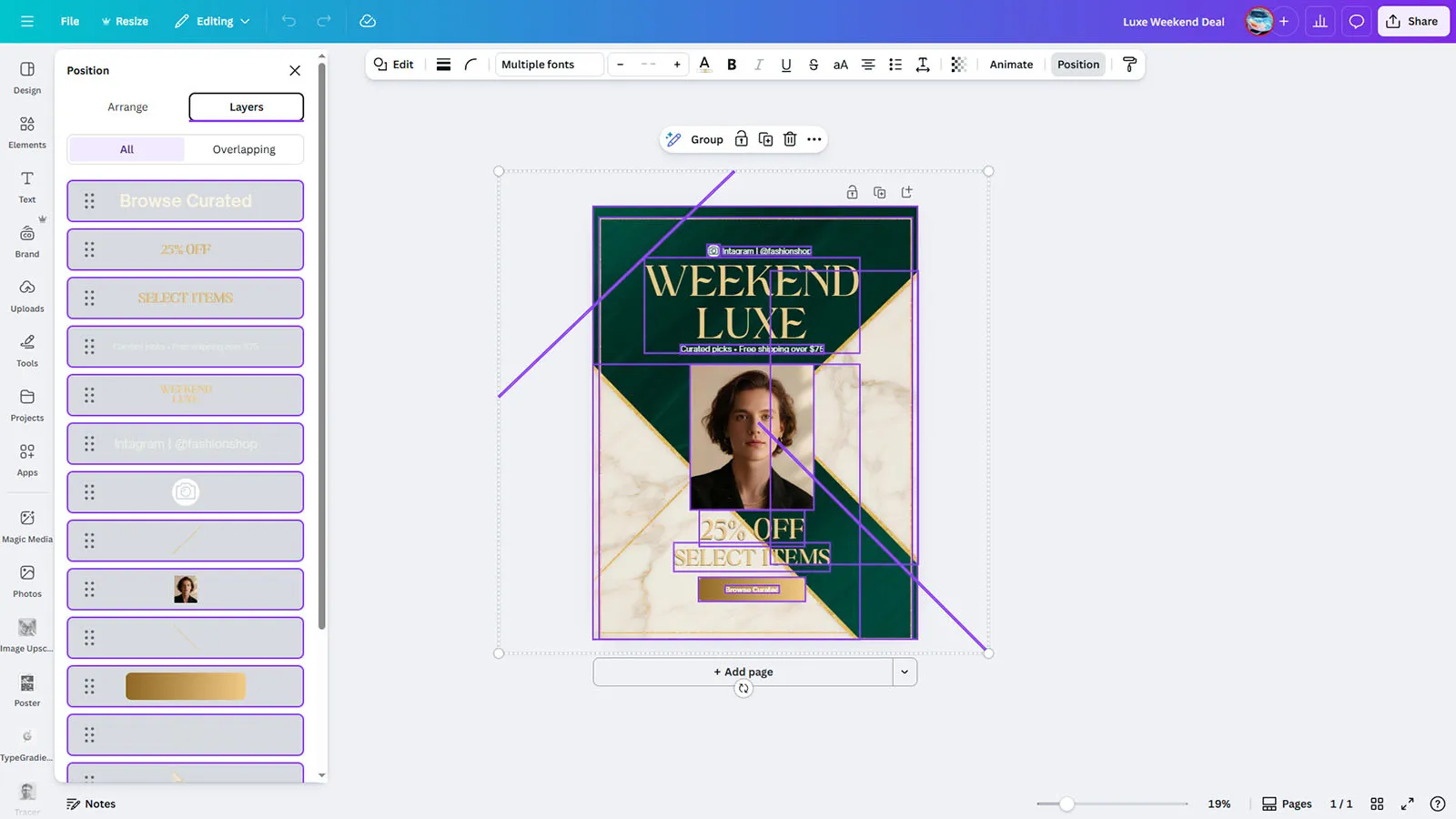Screen dimensions: 1456x819
Task: Toggle strikethrough formatting
Action: 814,65
